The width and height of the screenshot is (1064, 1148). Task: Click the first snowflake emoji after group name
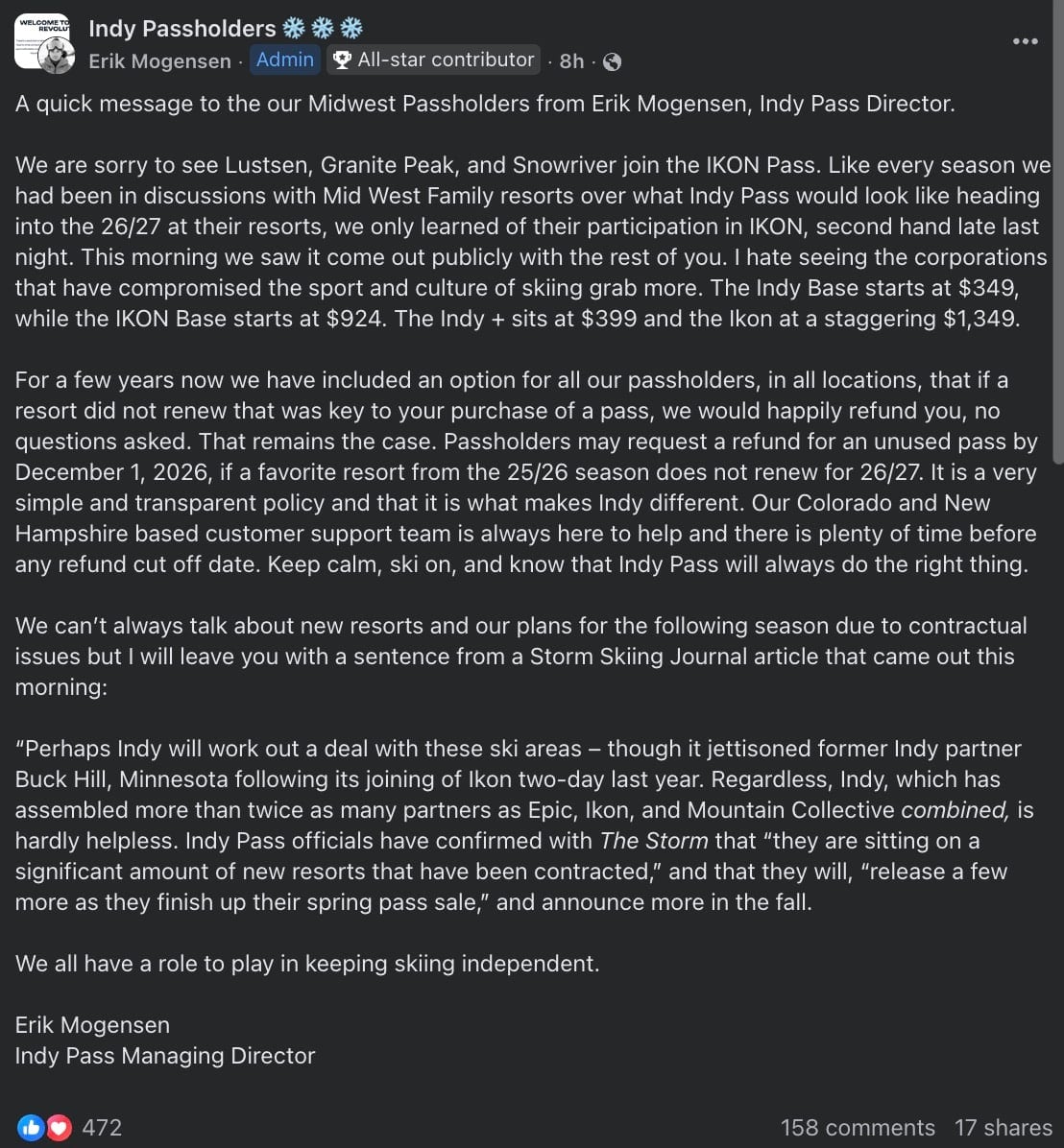(295, 29)
